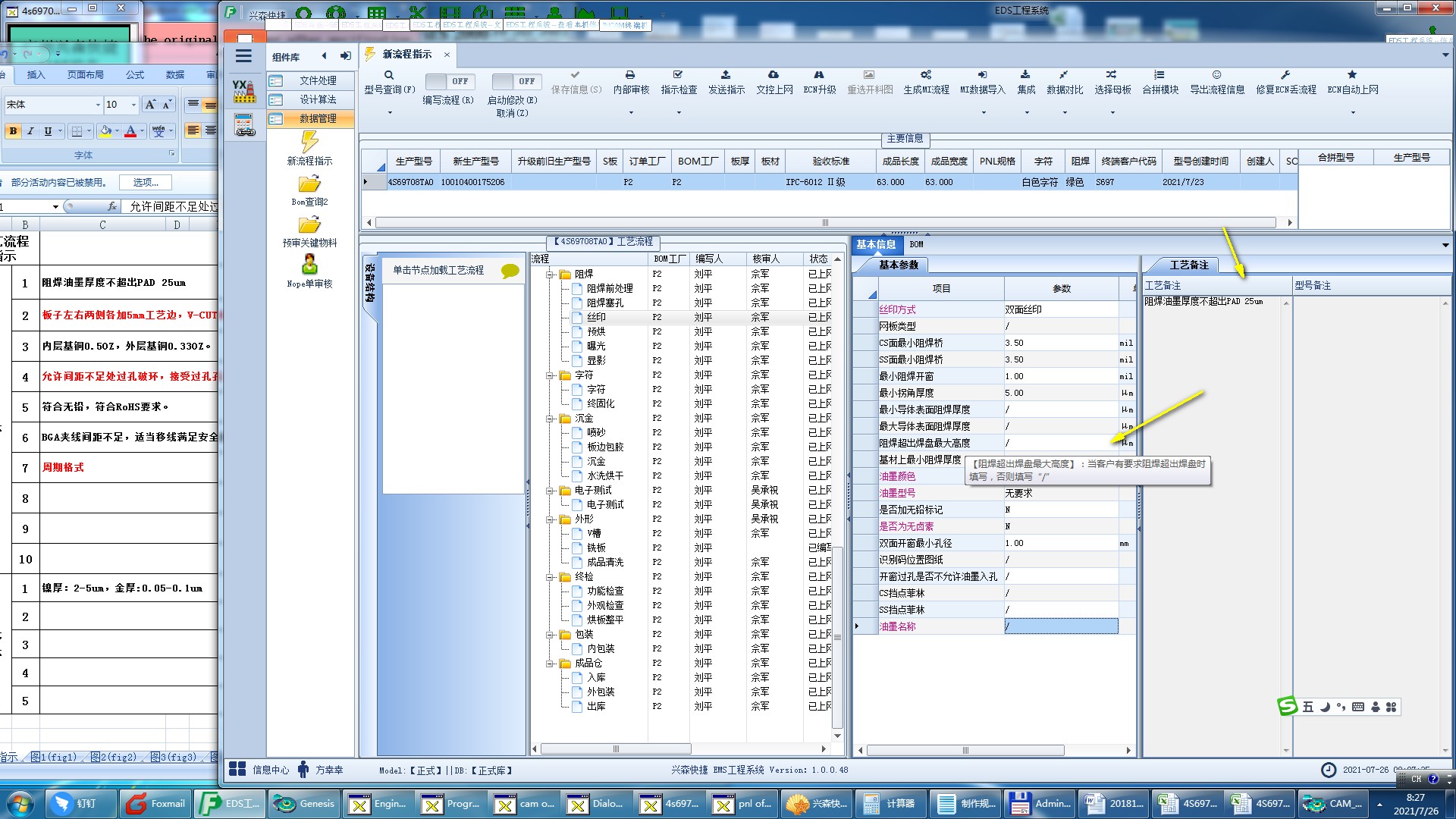Click the Nope单审核 person icon
Image resolution: width=1456 pixels, height=819 pixels.
click(x=309, y=265)
